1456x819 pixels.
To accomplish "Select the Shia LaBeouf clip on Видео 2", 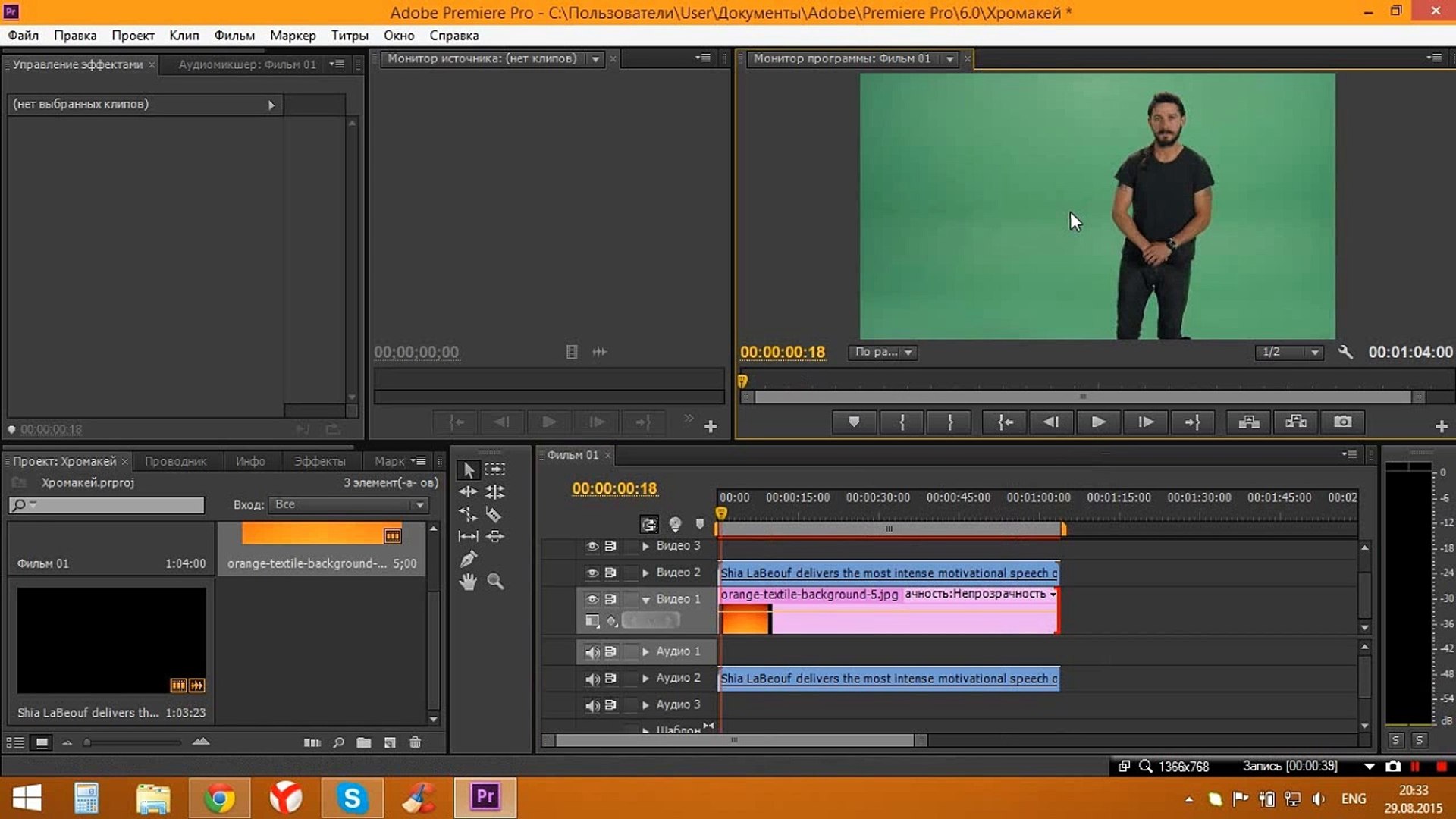I will pos(887,573).
